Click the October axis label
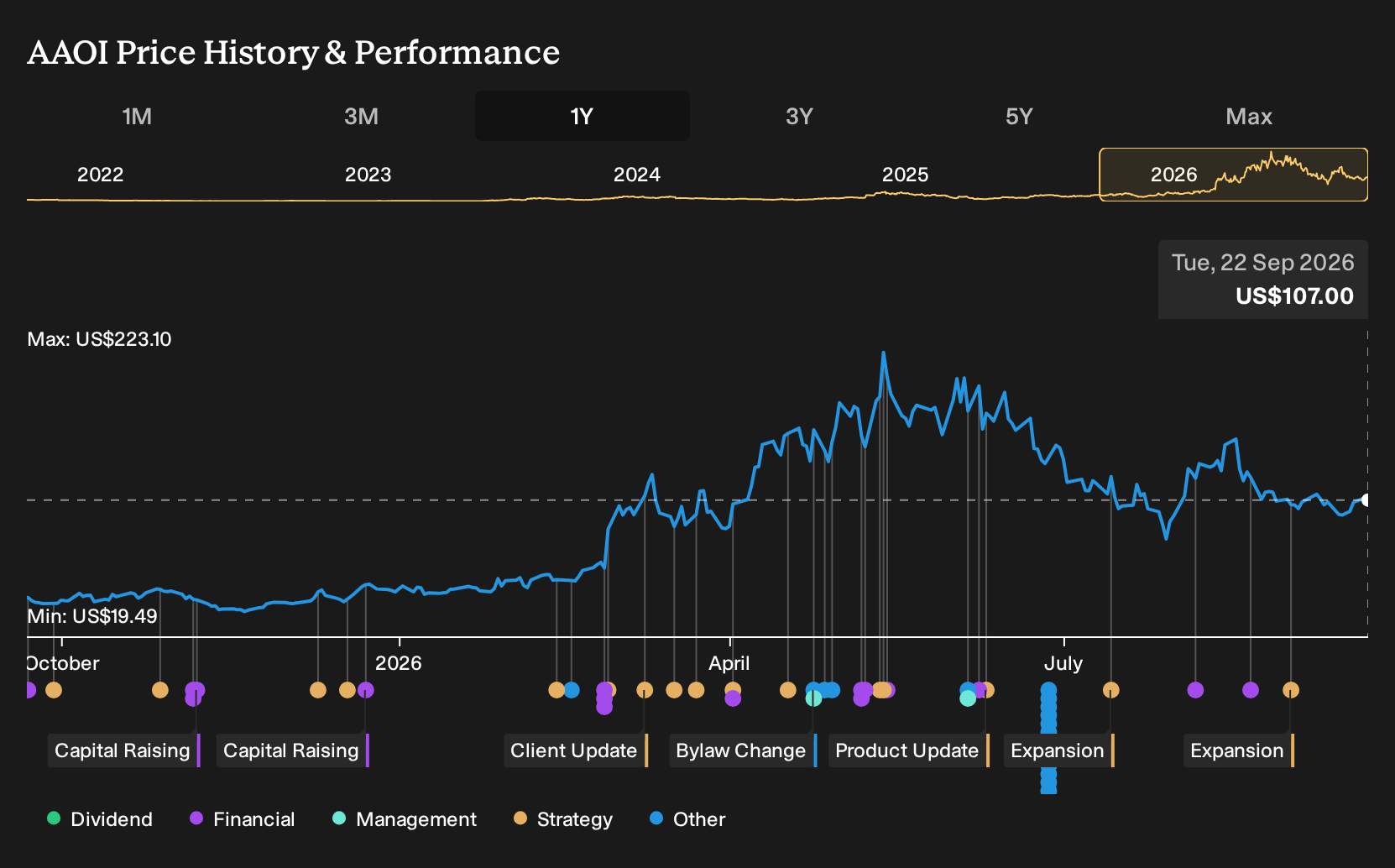This screenshot has height=868, width=1395. point(63,663)
